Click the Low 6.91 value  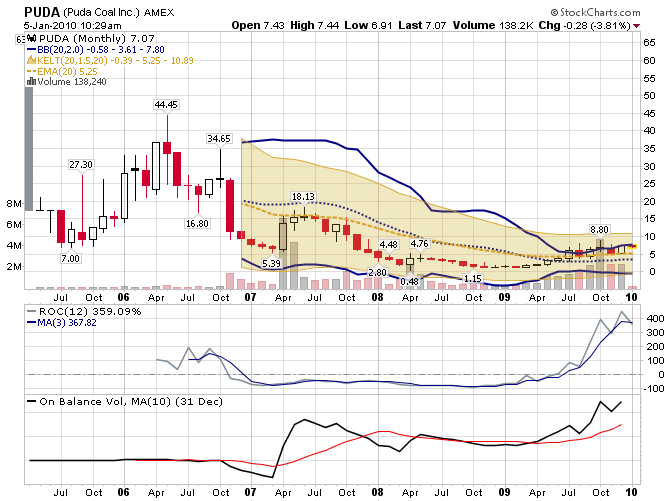(368, 26)
